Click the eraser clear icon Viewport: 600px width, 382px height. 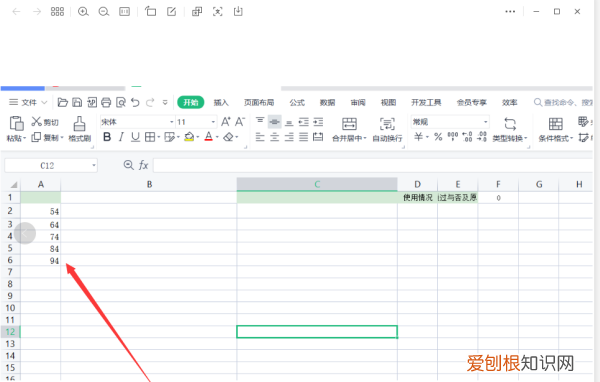pyautogui.click(x=228, y=137)
